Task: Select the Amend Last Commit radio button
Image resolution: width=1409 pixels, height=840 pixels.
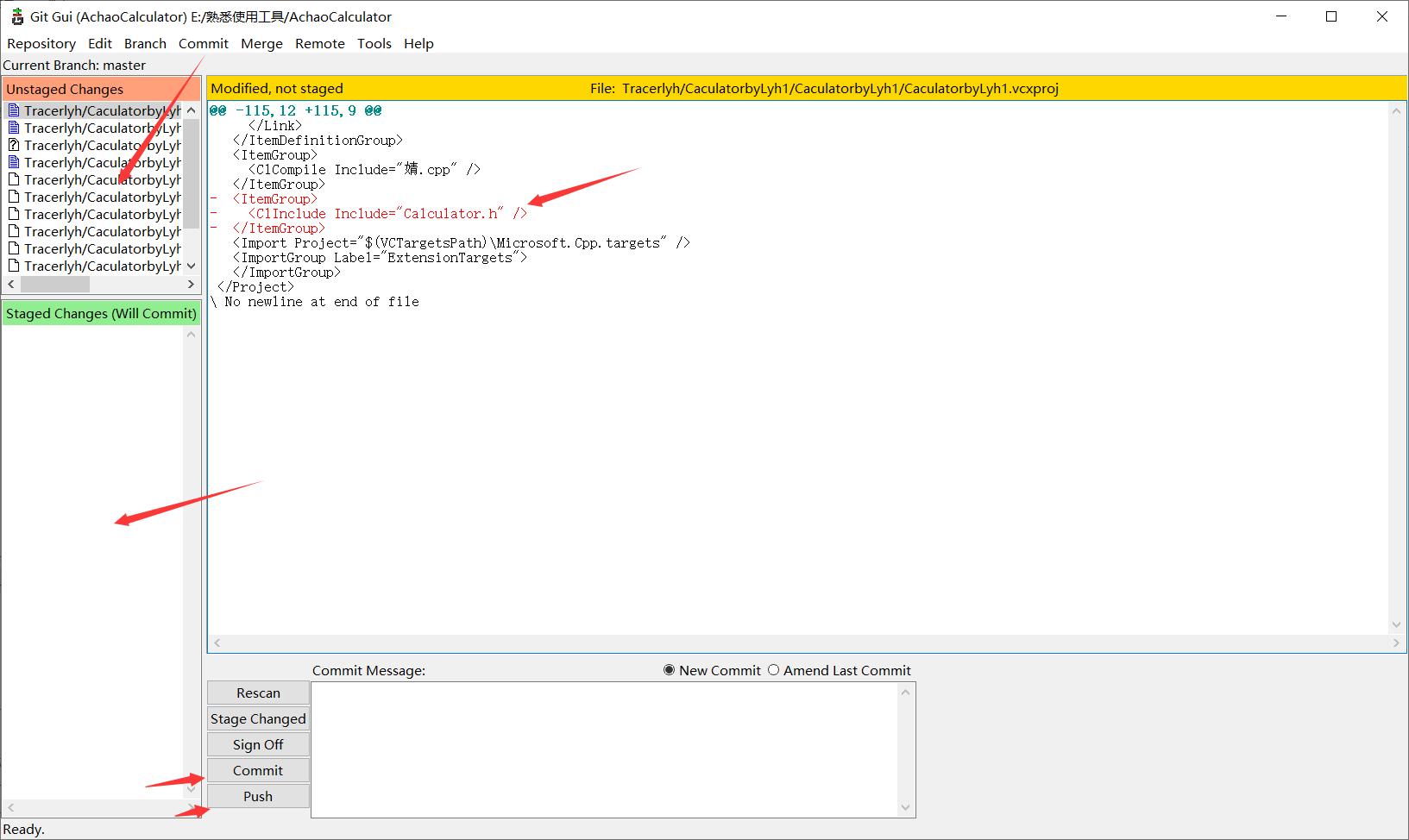Action: tap(773, 670)
